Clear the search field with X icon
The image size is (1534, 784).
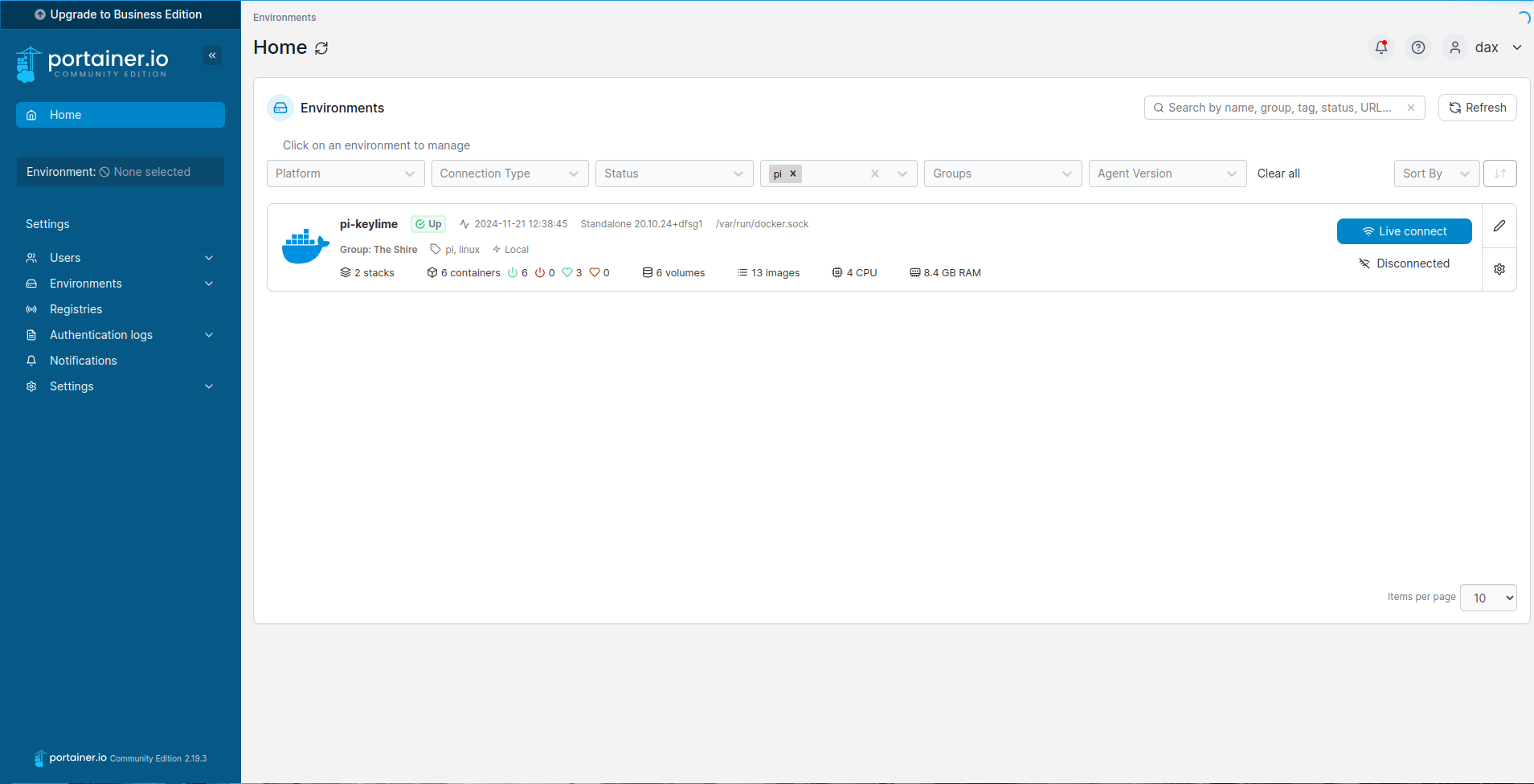coord(1411,108)
